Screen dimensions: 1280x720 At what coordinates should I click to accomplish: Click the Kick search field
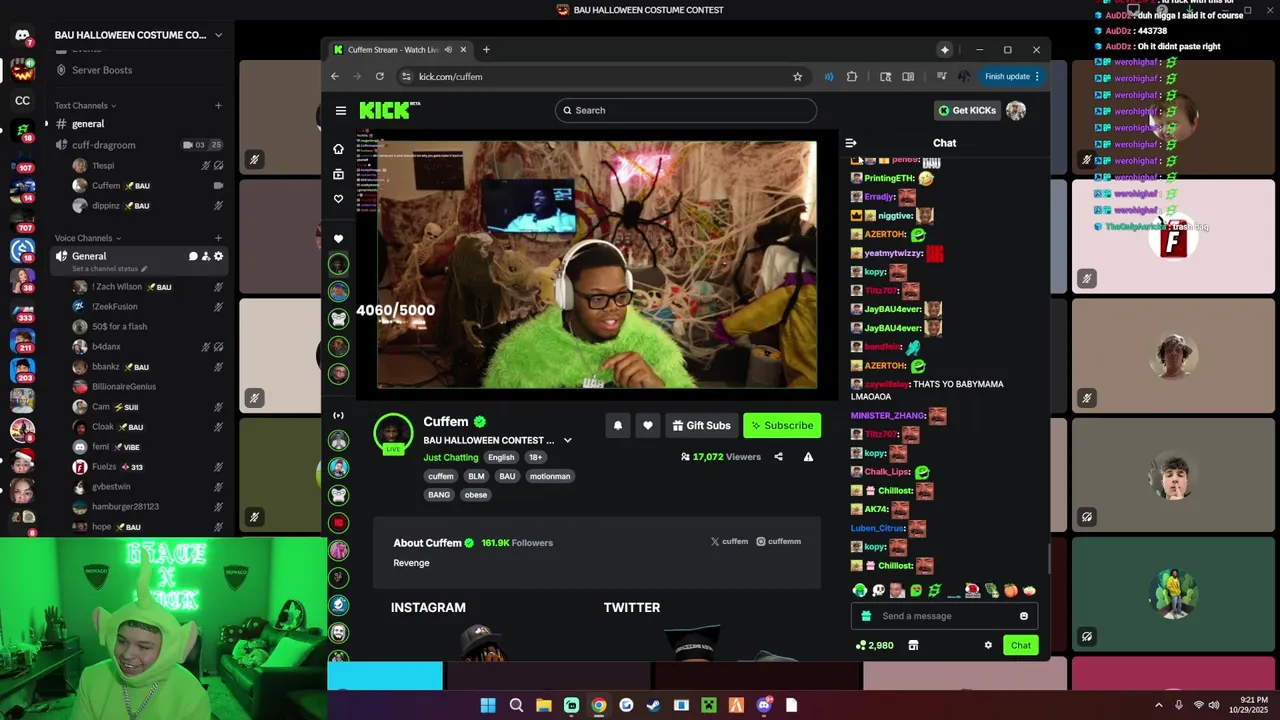(x=686, y=110)
